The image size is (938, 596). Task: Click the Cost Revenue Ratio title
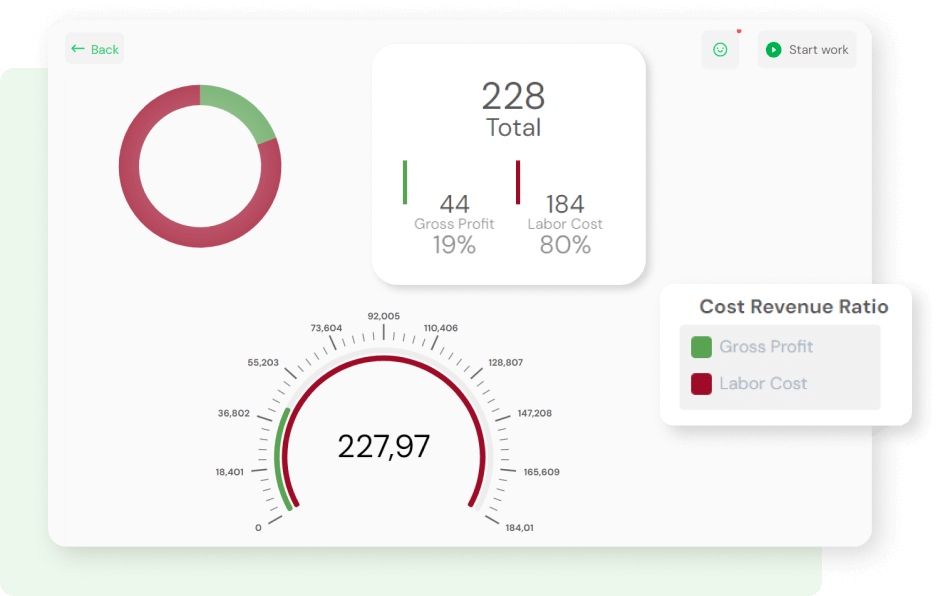tap(793, 307)
